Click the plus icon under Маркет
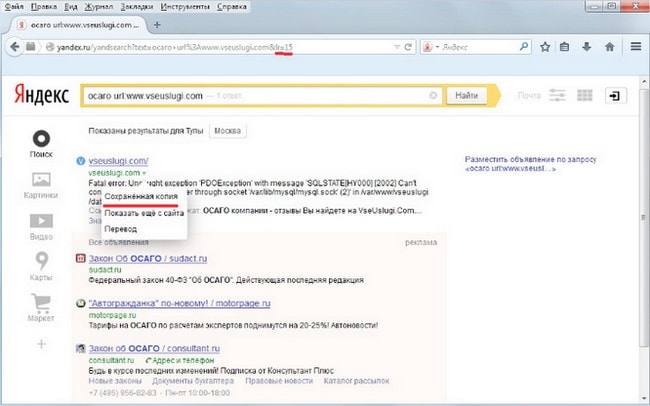Viewport: 650px width, 406px height. (x=41, y=344)
